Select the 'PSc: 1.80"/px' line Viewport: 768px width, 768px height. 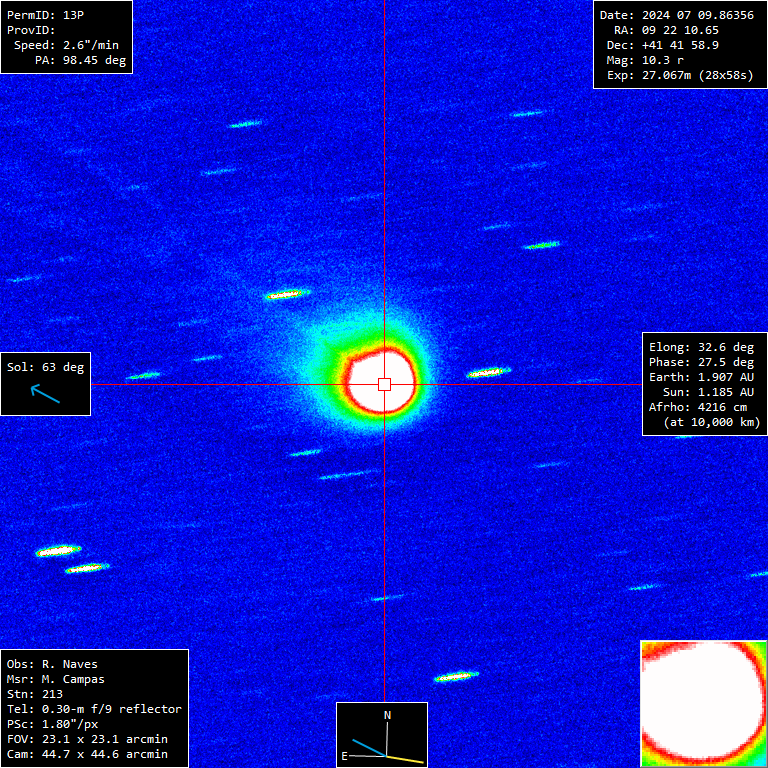[52, 724]
